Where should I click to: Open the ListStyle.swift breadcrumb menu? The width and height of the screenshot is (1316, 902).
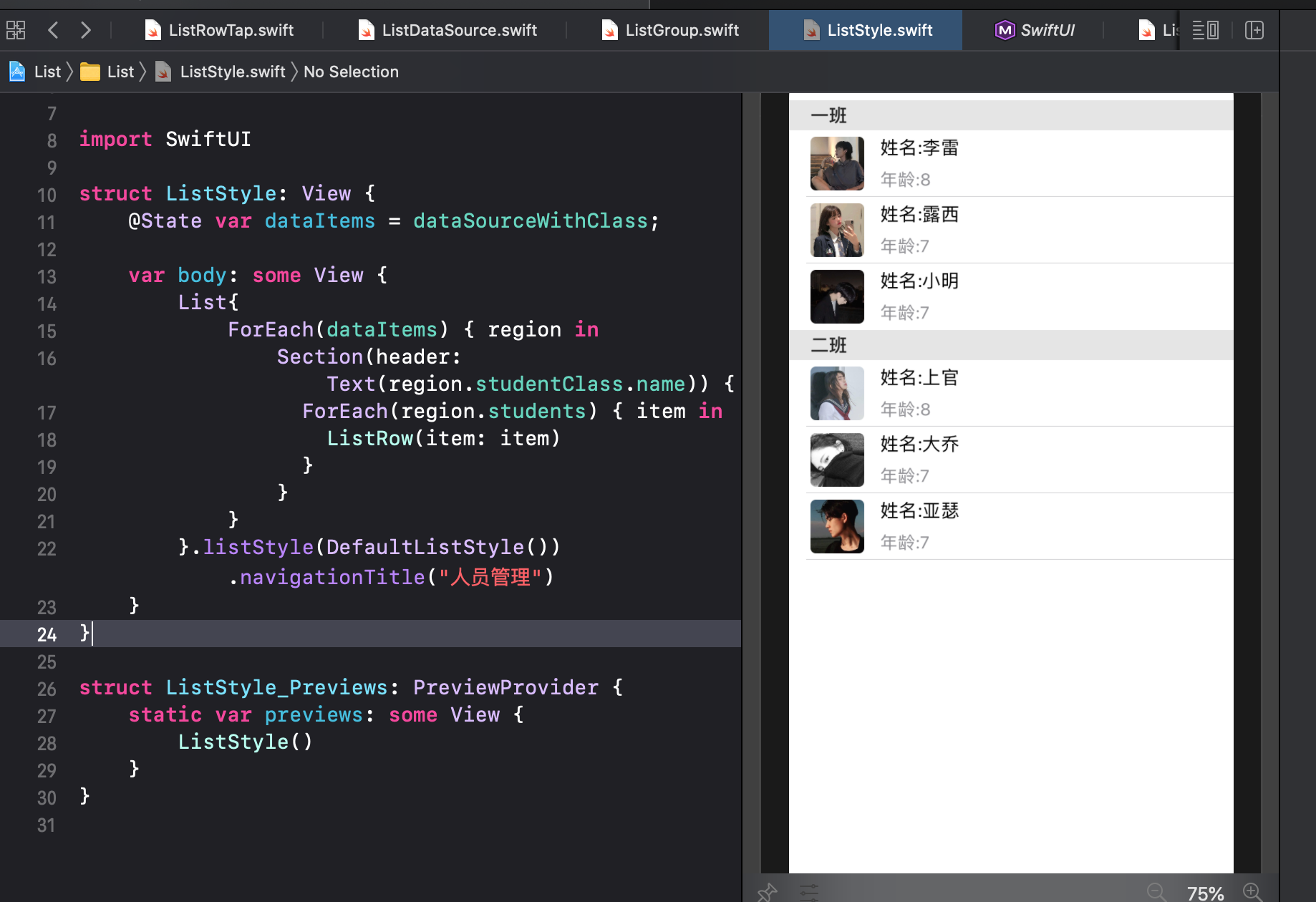(221, 72)
